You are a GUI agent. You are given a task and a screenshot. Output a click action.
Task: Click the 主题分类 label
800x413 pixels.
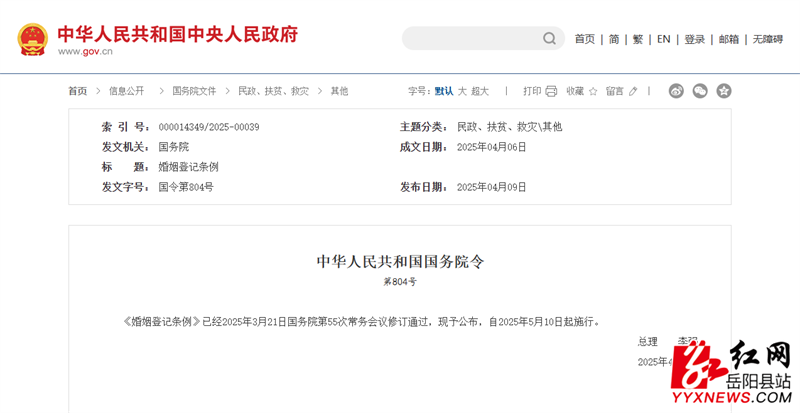[x=424, y=127]
